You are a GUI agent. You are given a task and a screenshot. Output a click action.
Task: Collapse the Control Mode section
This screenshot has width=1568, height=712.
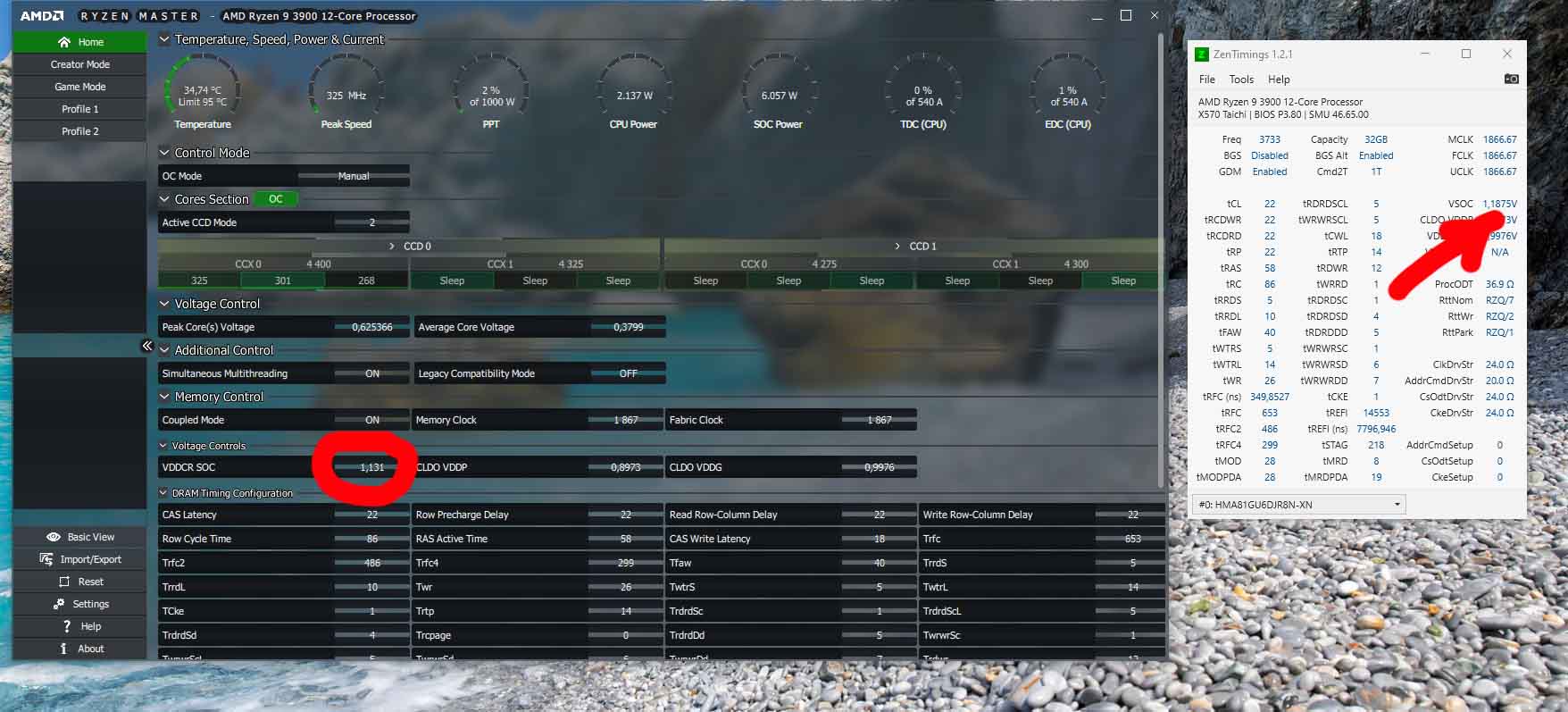click(164, 153)
